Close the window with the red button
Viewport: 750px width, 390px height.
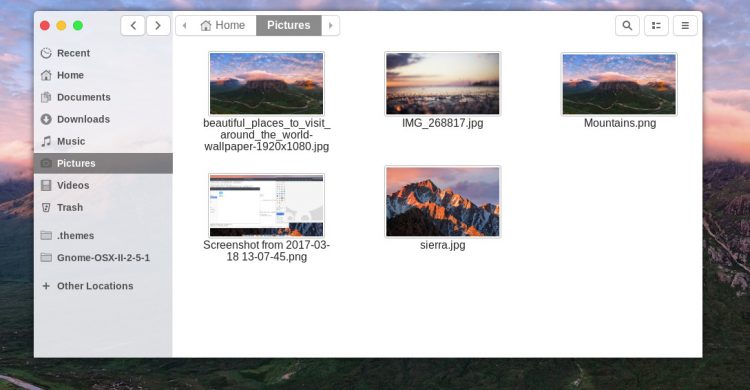click(45, 25)
